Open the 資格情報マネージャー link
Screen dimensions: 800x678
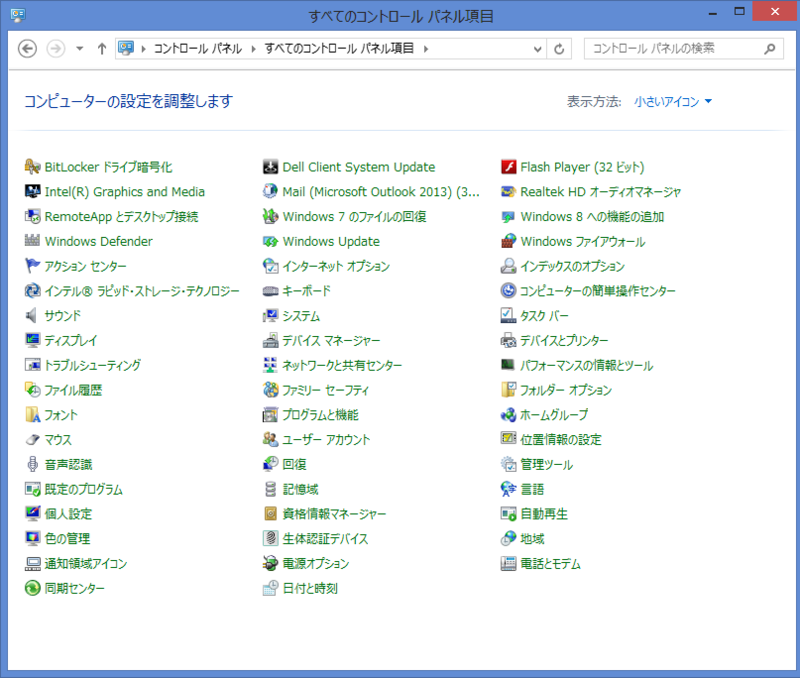334,514
